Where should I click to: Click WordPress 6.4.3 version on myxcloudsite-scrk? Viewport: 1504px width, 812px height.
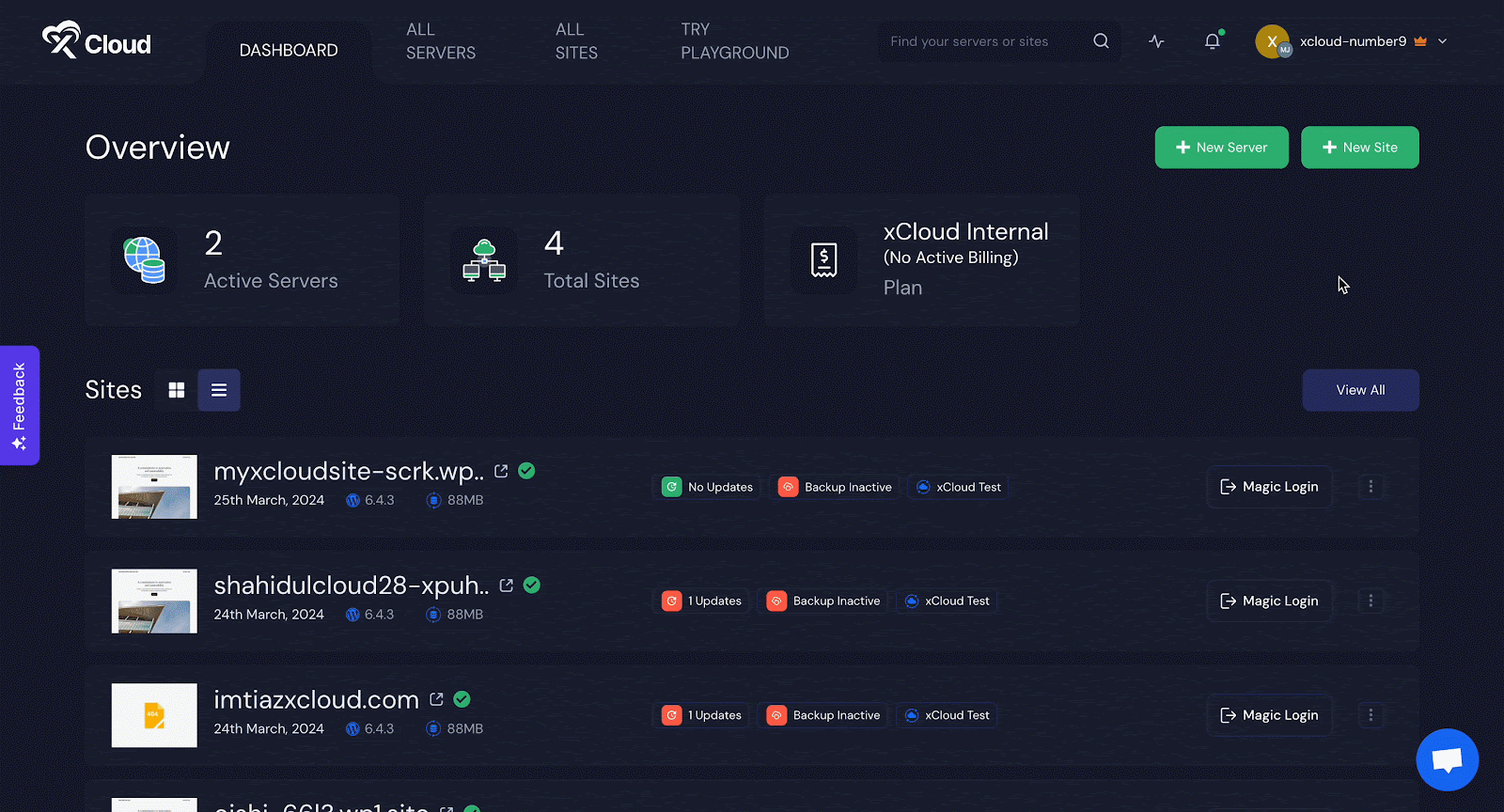[370, 500]
